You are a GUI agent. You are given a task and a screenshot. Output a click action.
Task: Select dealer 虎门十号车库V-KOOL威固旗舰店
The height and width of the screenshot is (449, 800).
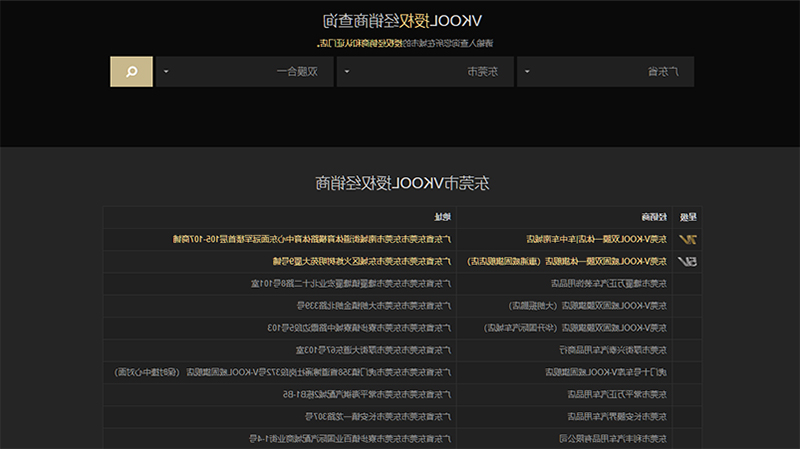pos(606,372)
